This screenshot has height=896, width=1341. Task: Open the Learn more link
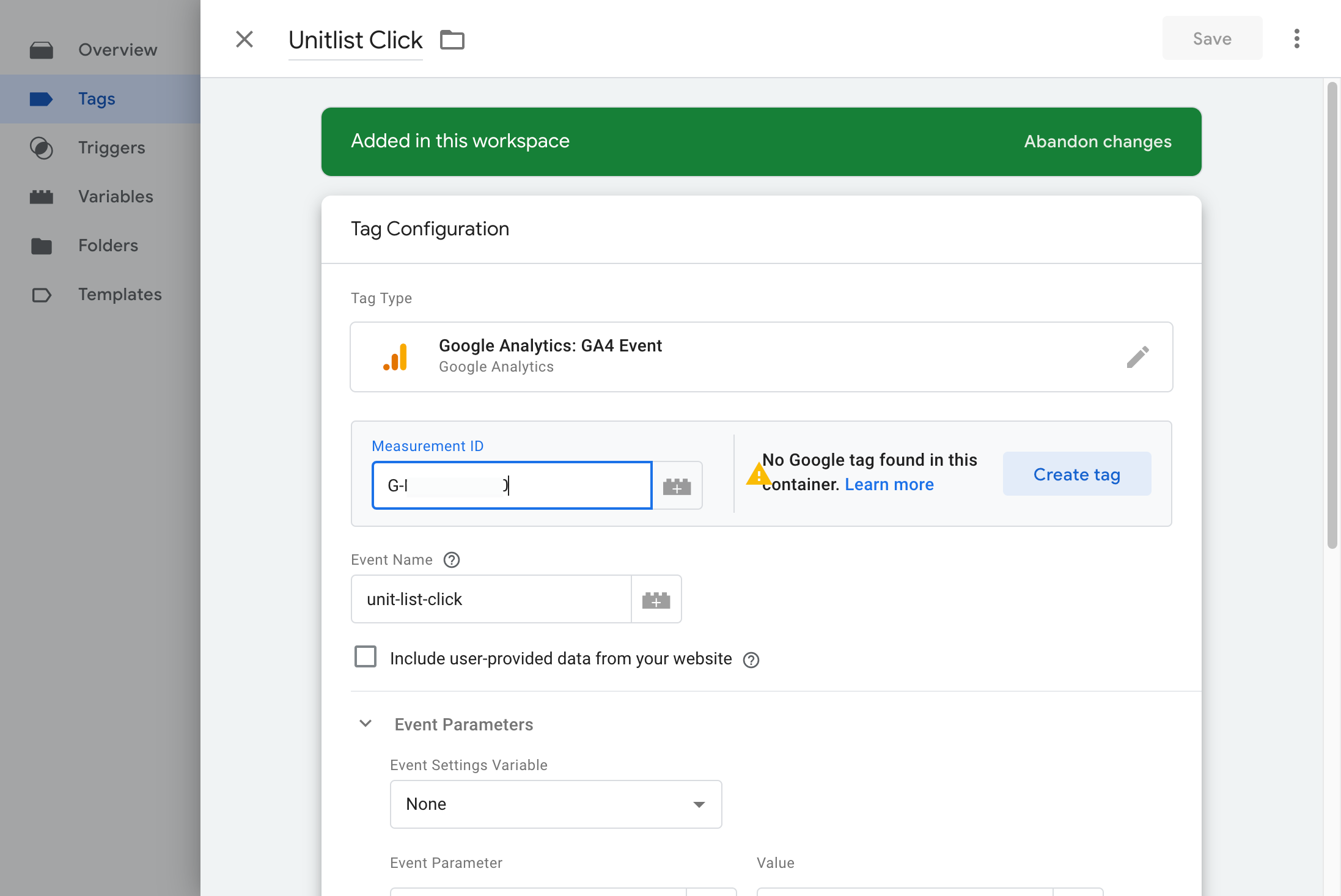pyautogui.click(x=889, y=485)
